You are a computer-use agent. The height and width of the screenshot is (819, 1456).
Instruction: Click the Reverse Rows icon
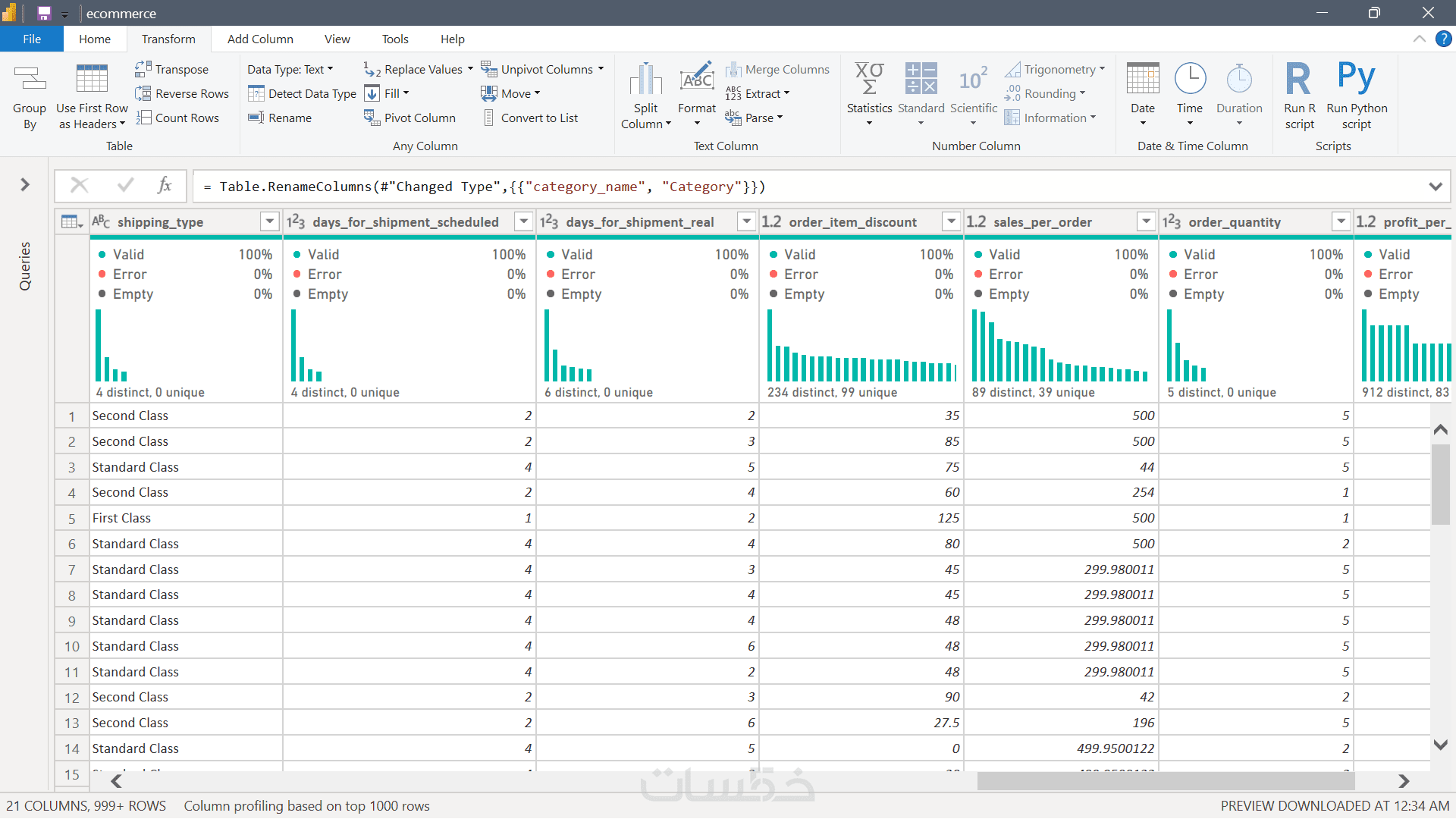click(x=143, y=93)
